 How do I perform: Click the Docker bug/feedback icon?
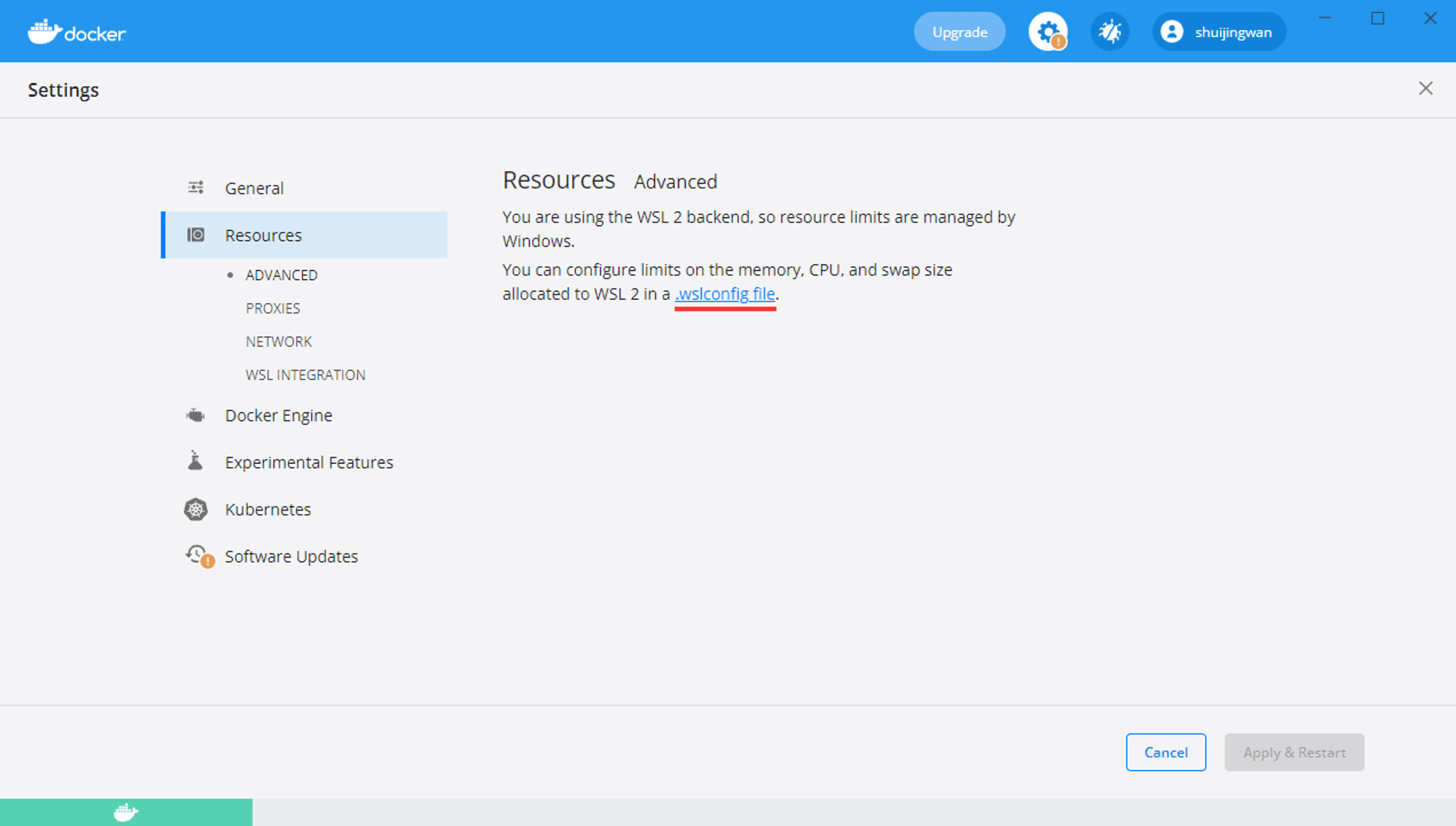[1107, 31]
